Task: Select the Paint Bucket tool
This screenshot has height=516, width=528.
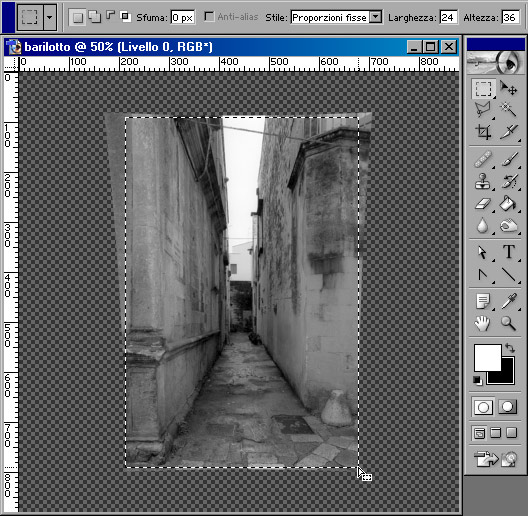Action: tap(508, 203)
